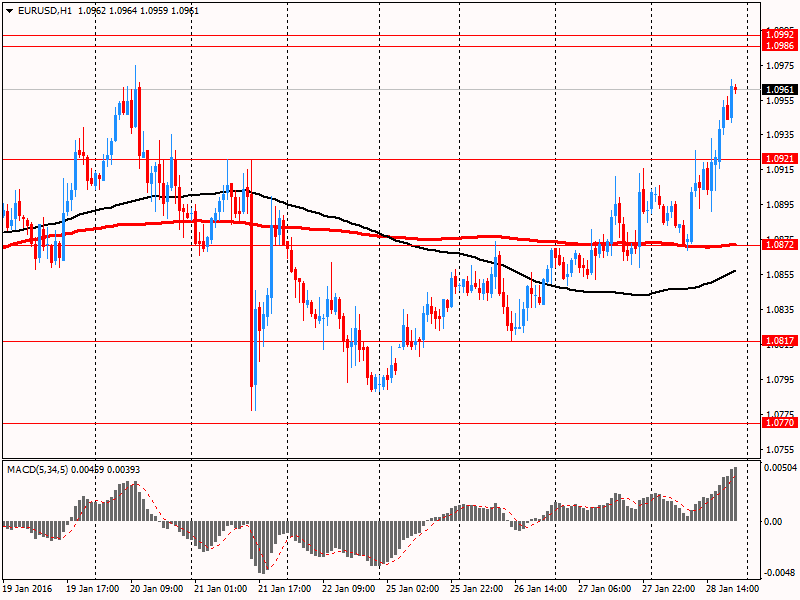Viewport: 800px width, 600px height.
Task: Click the 1.0895 price scale value
Action: 781,205
